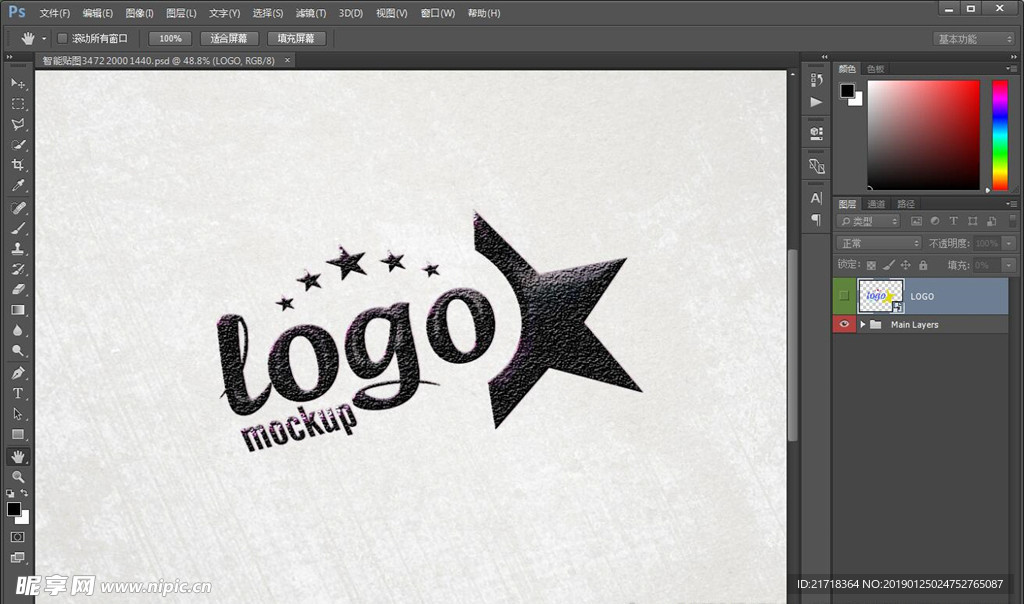The image size is (1024, 604).
Task: Enable the scroll all windows checkbox
Action: pyautogui.click(x=62, y=38)
